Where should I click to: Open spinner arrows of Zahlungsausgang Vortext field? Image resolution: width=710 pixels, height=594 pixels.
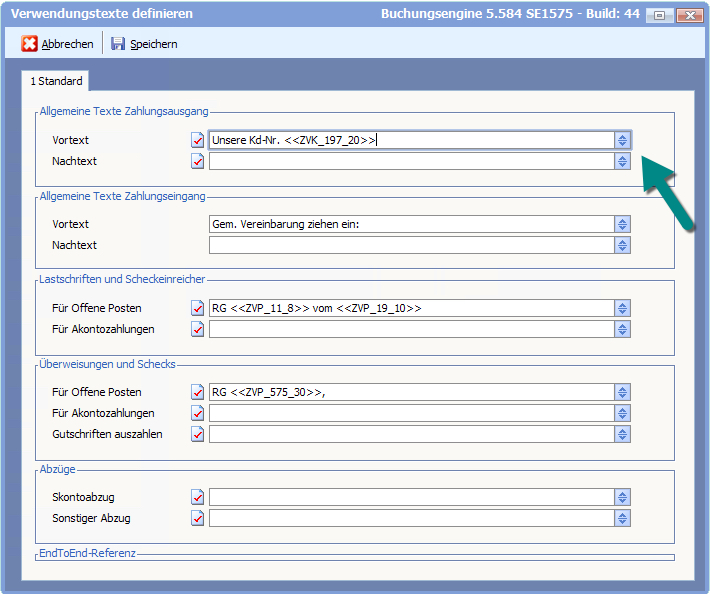(622, 141)
